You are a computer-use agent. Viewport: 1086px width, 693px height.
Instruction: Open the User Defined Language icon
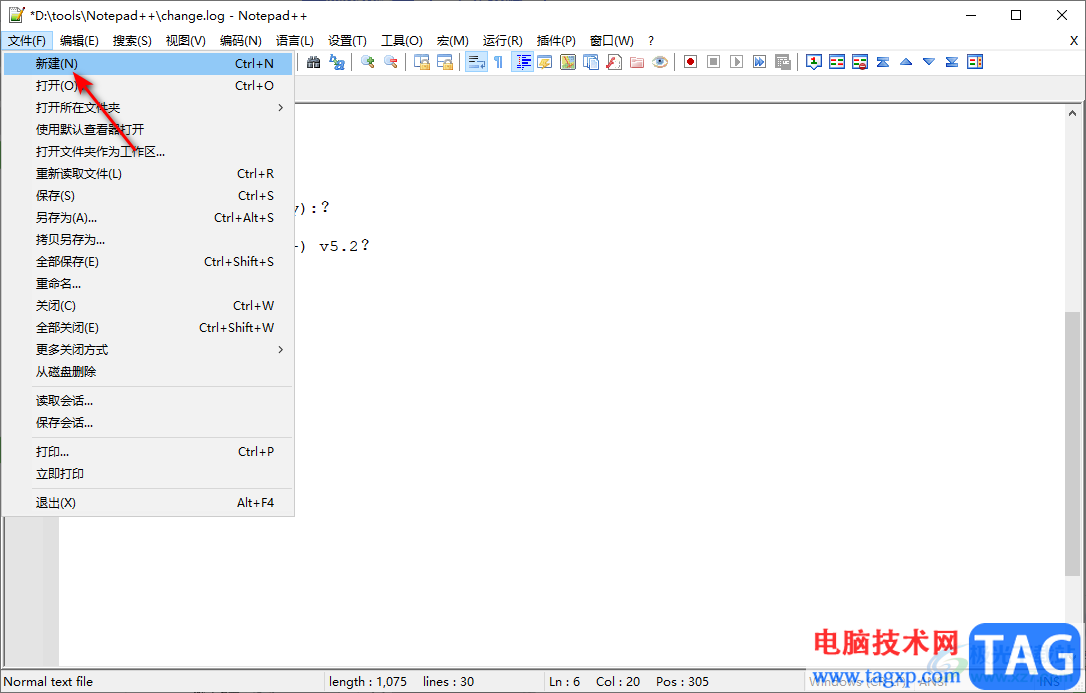[545, 62]
